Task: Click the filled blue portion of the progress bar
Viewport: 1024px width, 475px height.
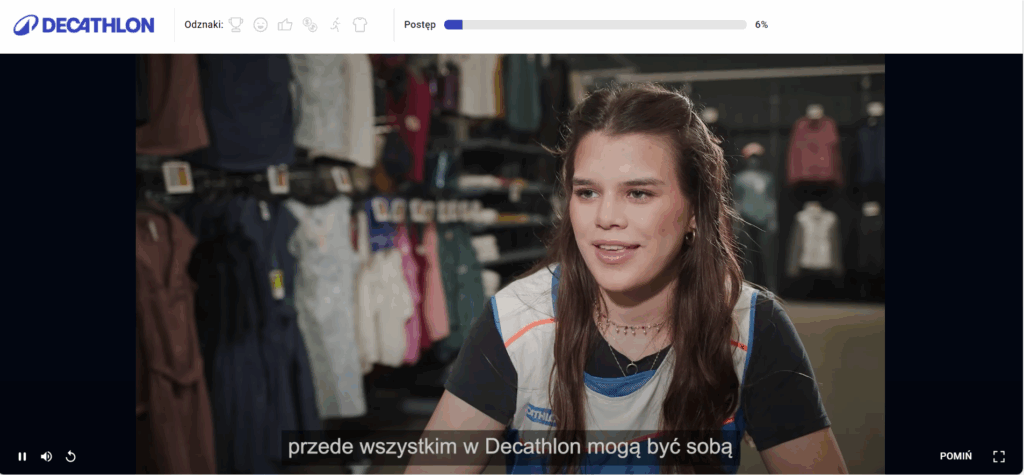Action: pyautogui.click(x=453, y=25)
